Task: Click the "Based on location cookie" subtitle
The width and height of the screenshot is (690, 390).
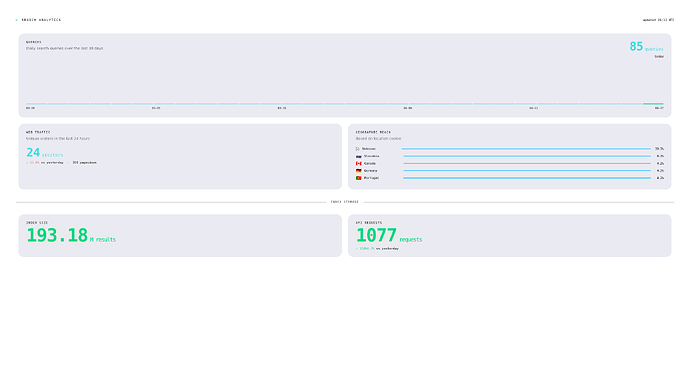Action: click(x=378, y=139)
